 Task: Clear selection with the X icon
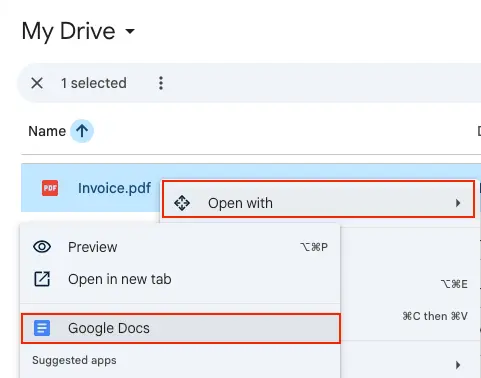[37, 83]
